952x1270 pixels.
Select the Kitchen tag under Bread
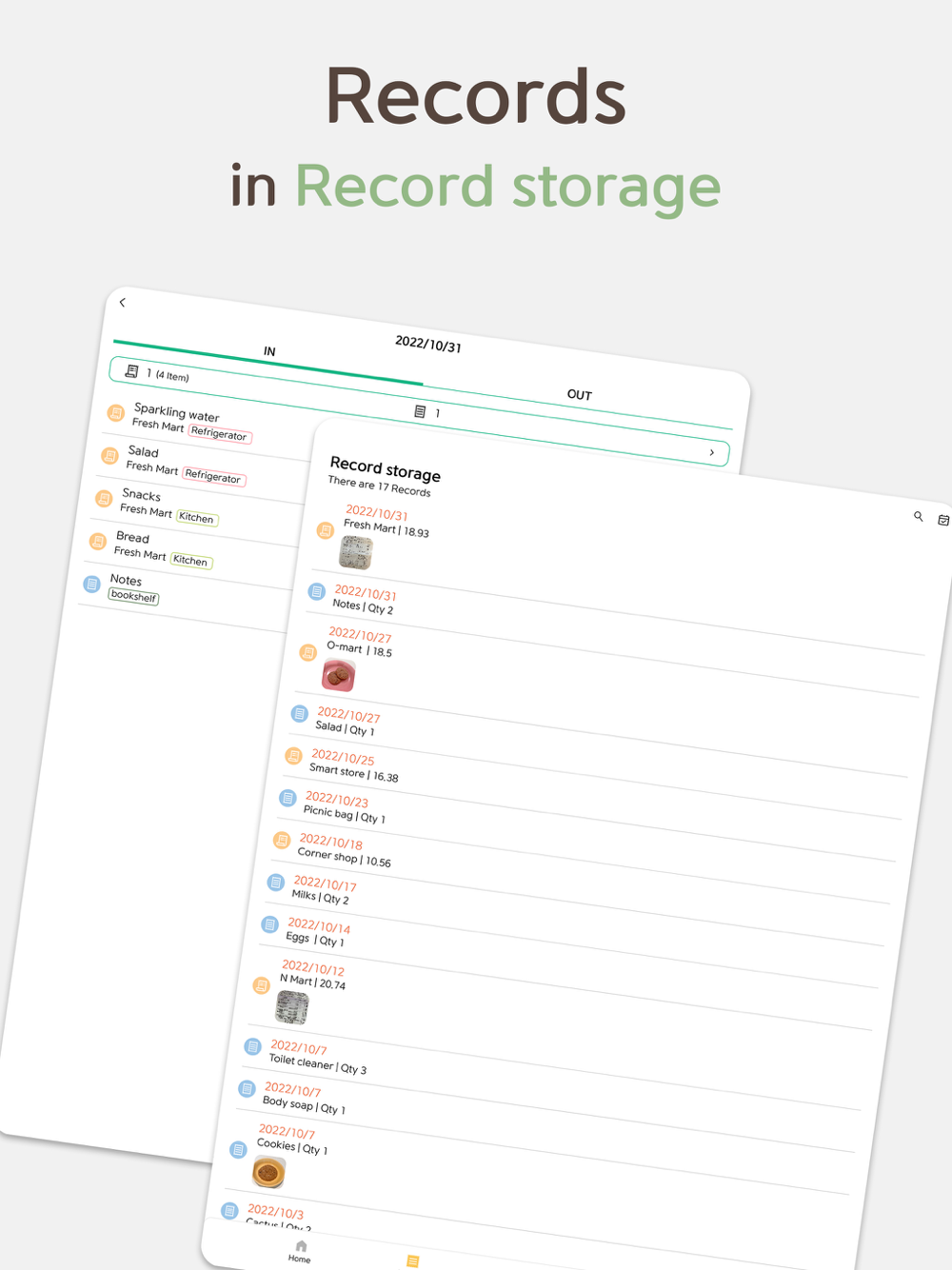coord(190,561)
